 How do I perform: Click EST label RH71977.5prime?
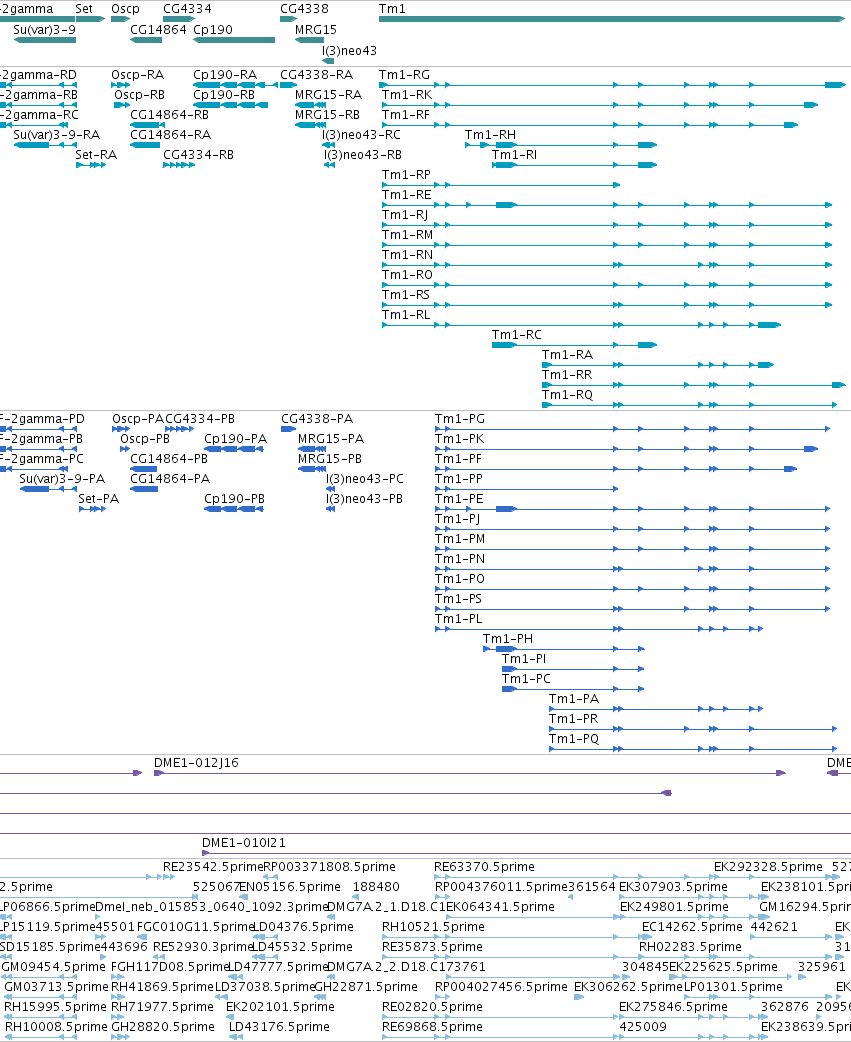click(x=162, y=1006)
